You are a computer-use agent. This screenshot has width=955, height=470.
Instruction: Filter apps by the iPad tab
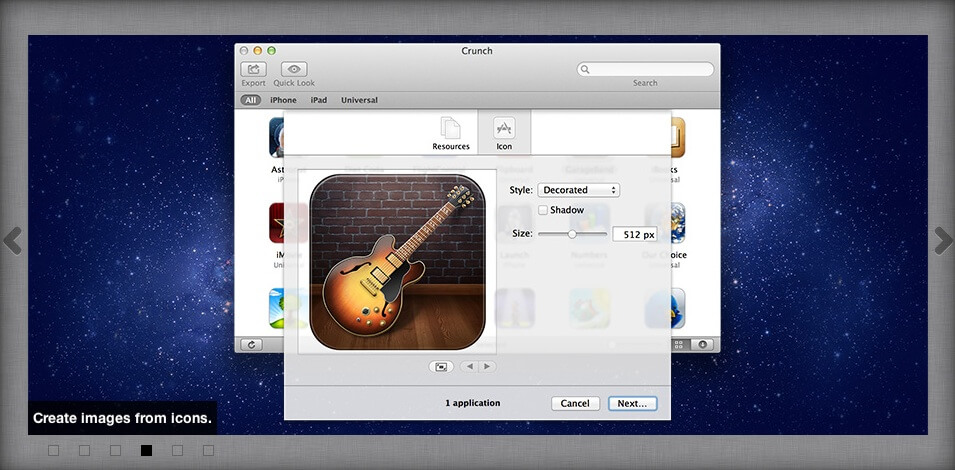pyautogui.click(x=319, y=100)
